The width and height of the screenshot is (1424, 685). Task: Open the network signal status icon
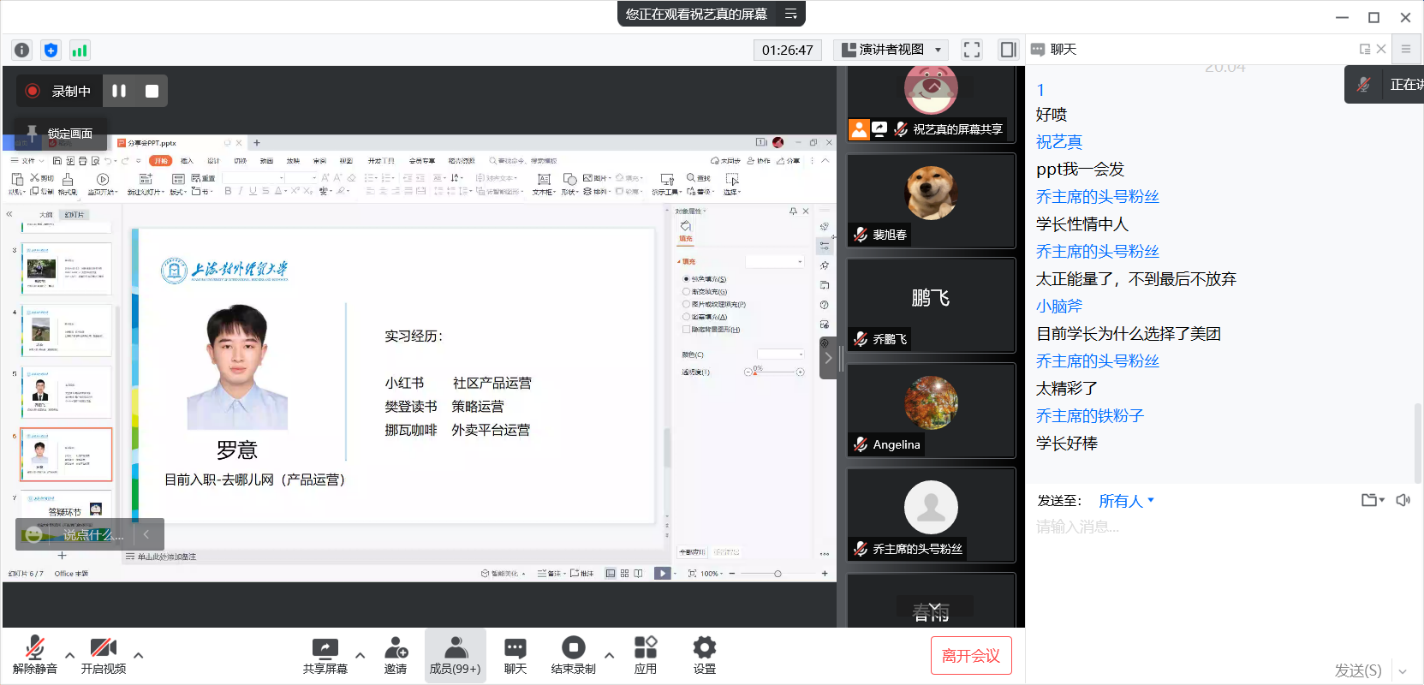click(x=79, y=50)
